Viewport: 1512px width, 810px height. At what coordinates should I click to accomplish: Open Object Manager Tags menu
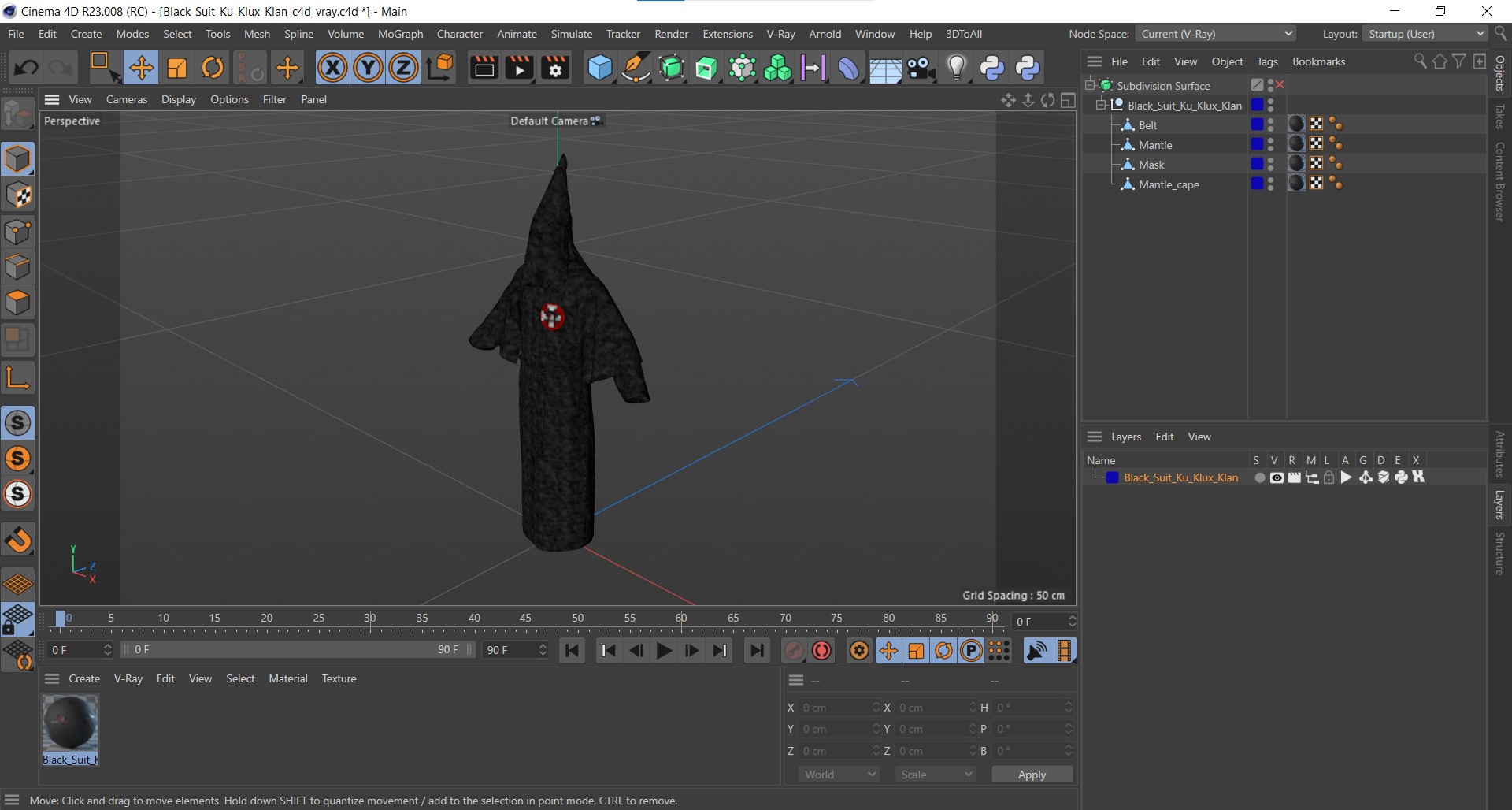coord(1267,61)
